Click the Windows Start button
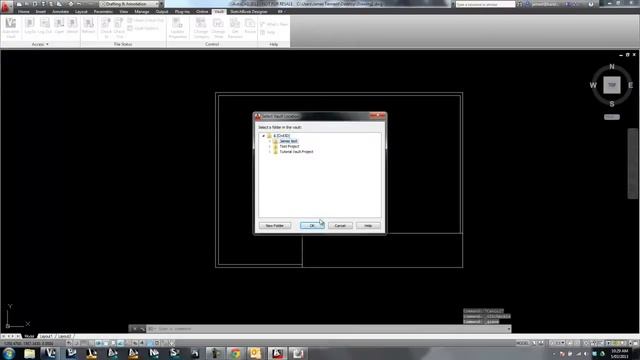This screenshot has height=360, width=640. 9,353
